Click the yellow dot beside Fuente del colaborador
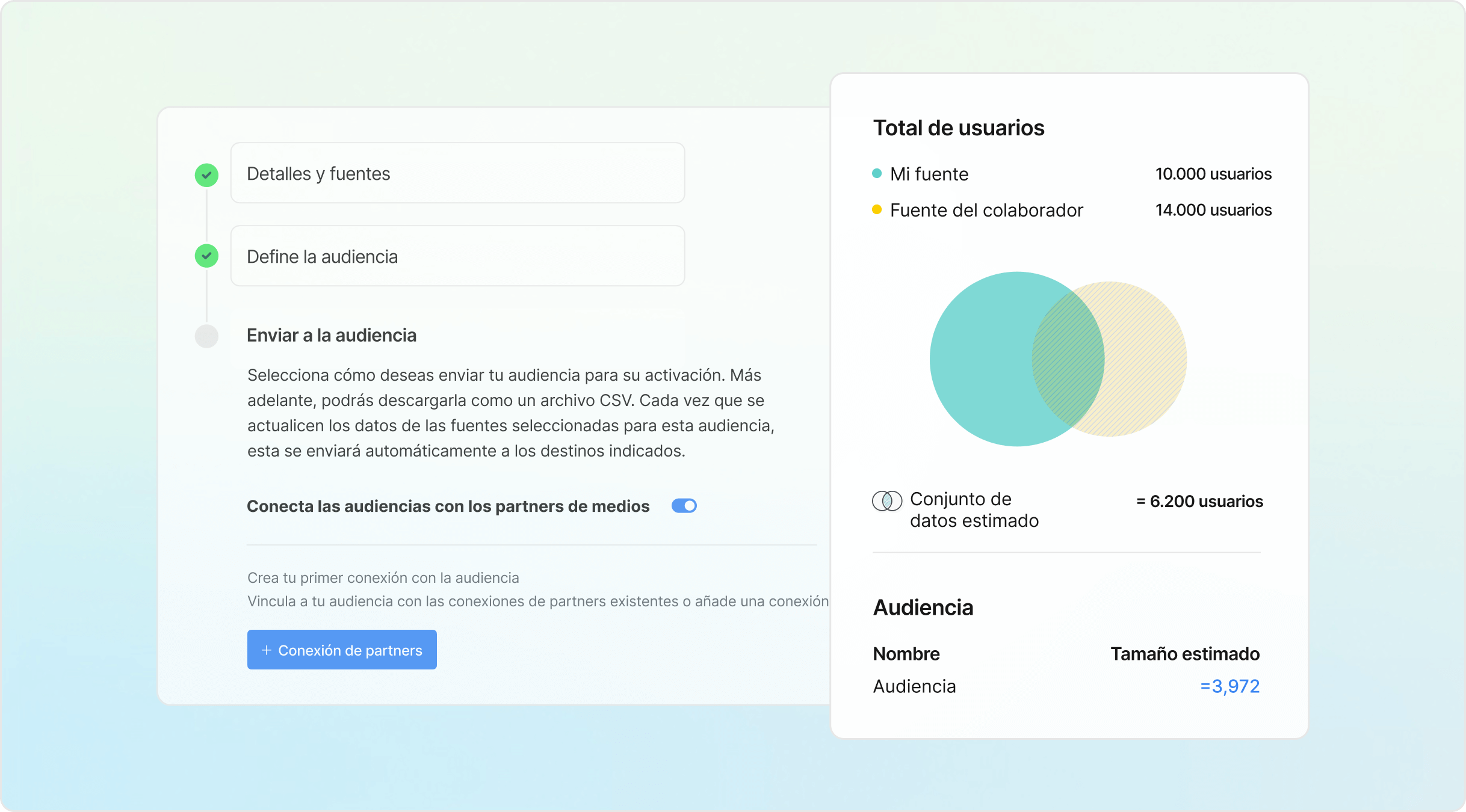 (876, 209)
